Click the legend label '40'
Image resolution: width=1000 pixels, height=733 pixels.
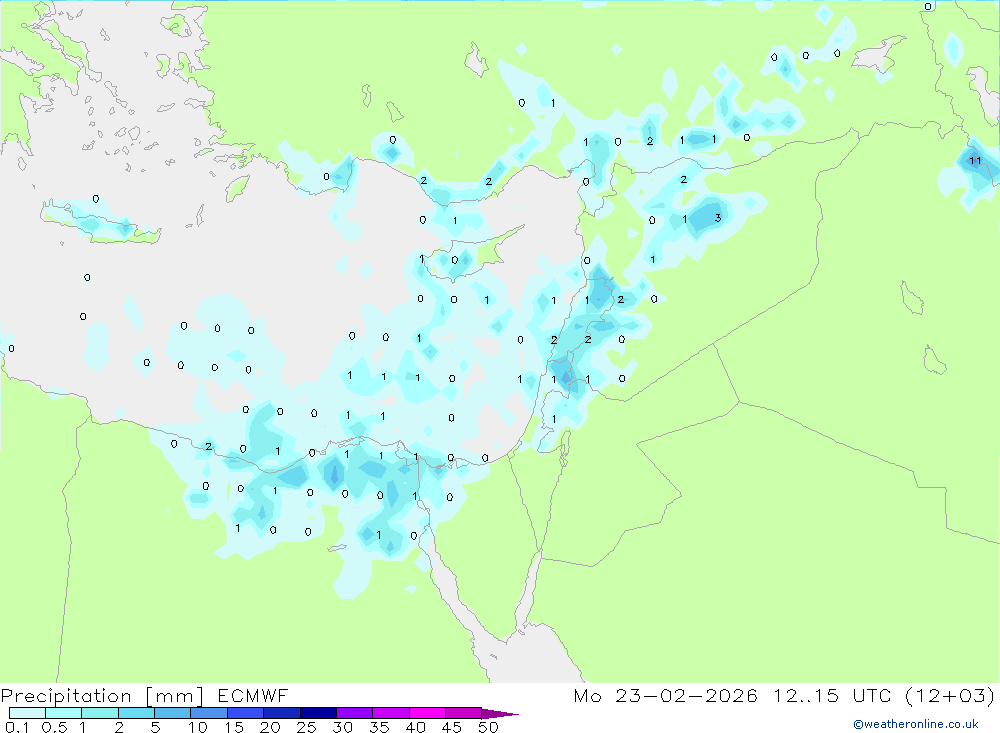[x=416, y=727]
